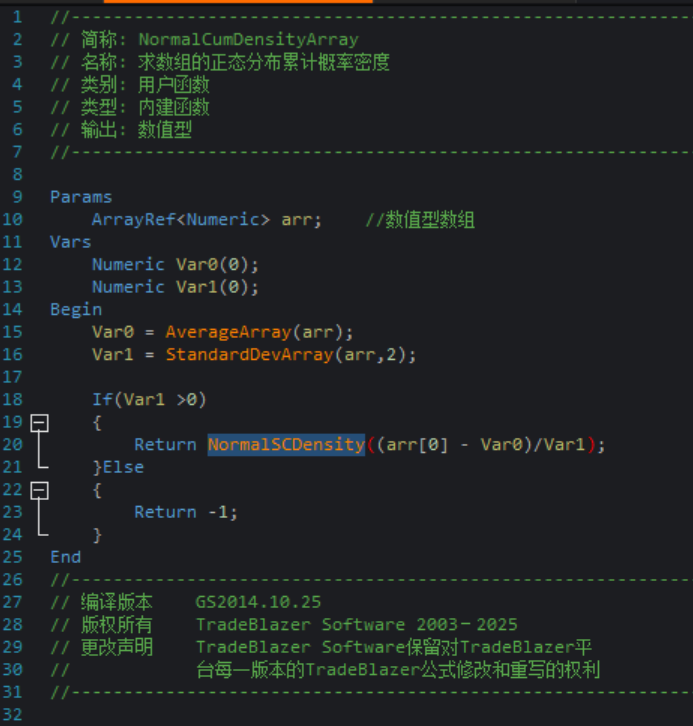Click the Begin keyword

(76, 310)
